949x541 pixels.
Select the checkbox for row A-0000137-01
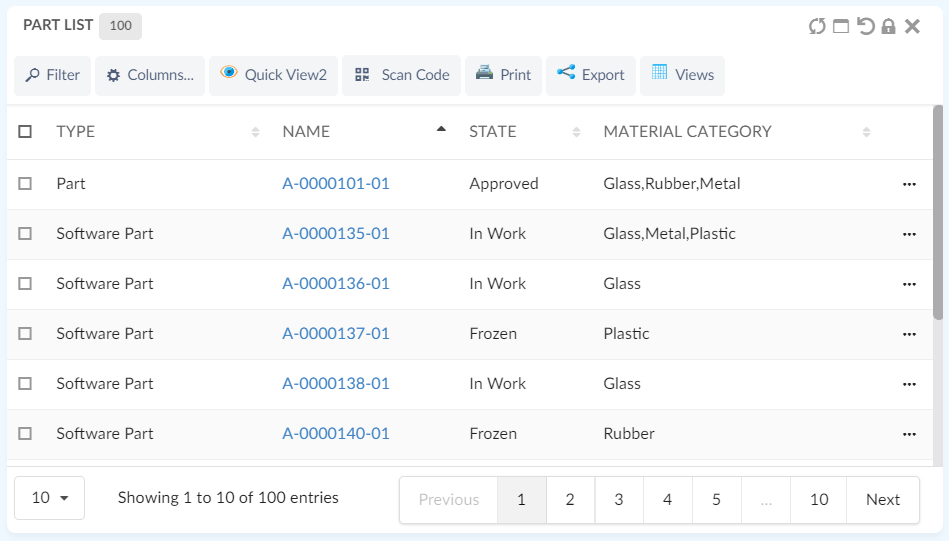point(25,334)
